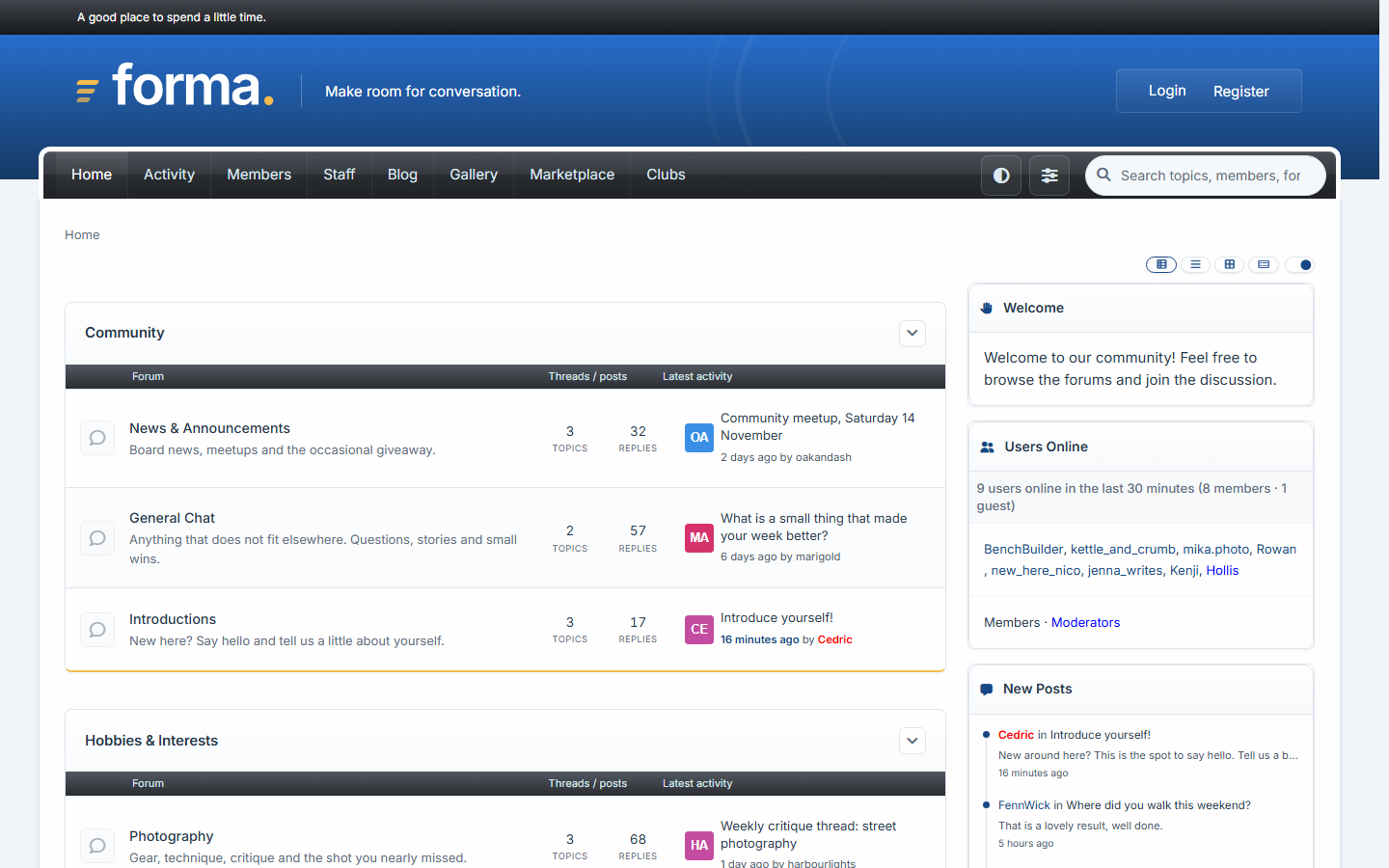Open the News & Announcements forum
1389x868 pixels.
209,428
